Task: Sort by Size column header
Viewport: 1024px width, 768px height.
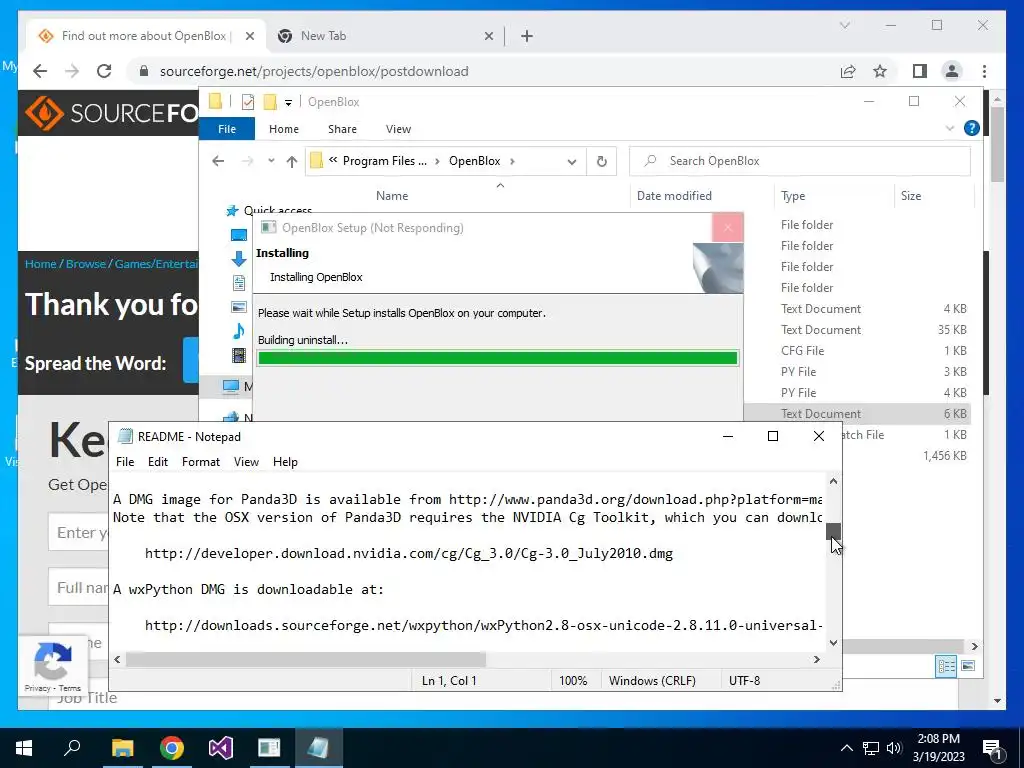Action: click(x=910, y=196)
